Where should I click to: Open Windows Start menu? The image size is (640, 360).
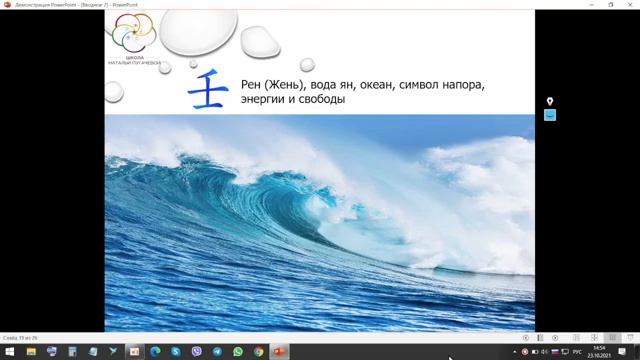pyautogui.click(x=10, y=351)
